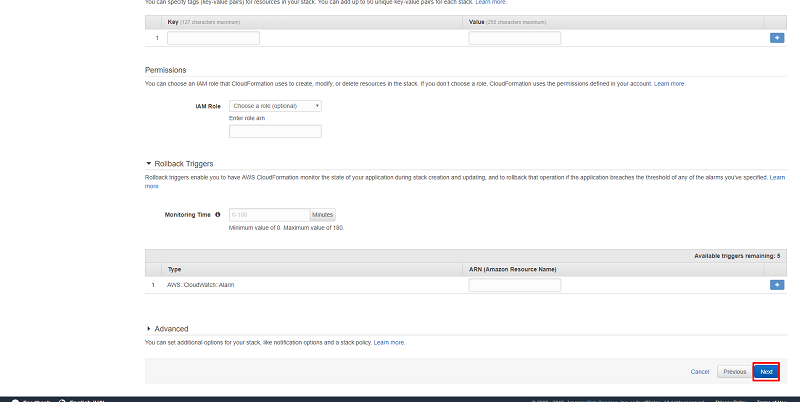
Task: Open the IAM Role dropdown
Action: tap(275, 106)
